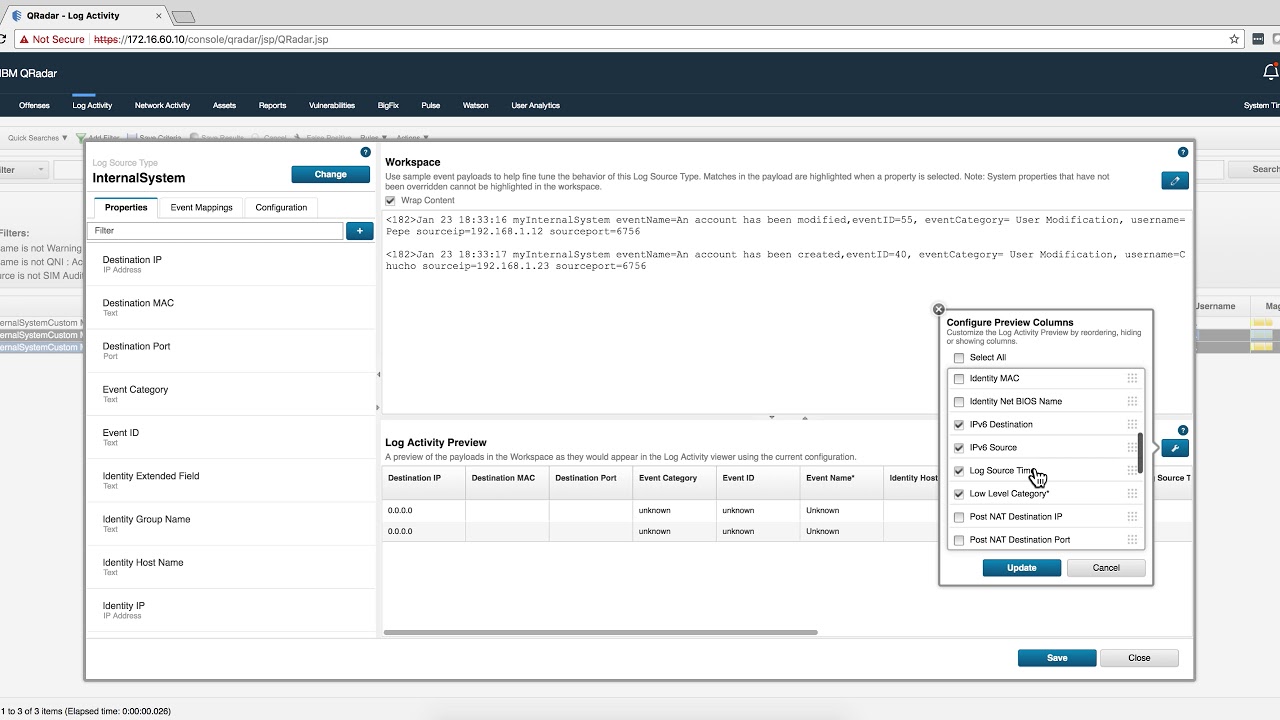Select the Identity Host Name property
This screenshot has height=720, width=1280.
click(x=230, y=566)
